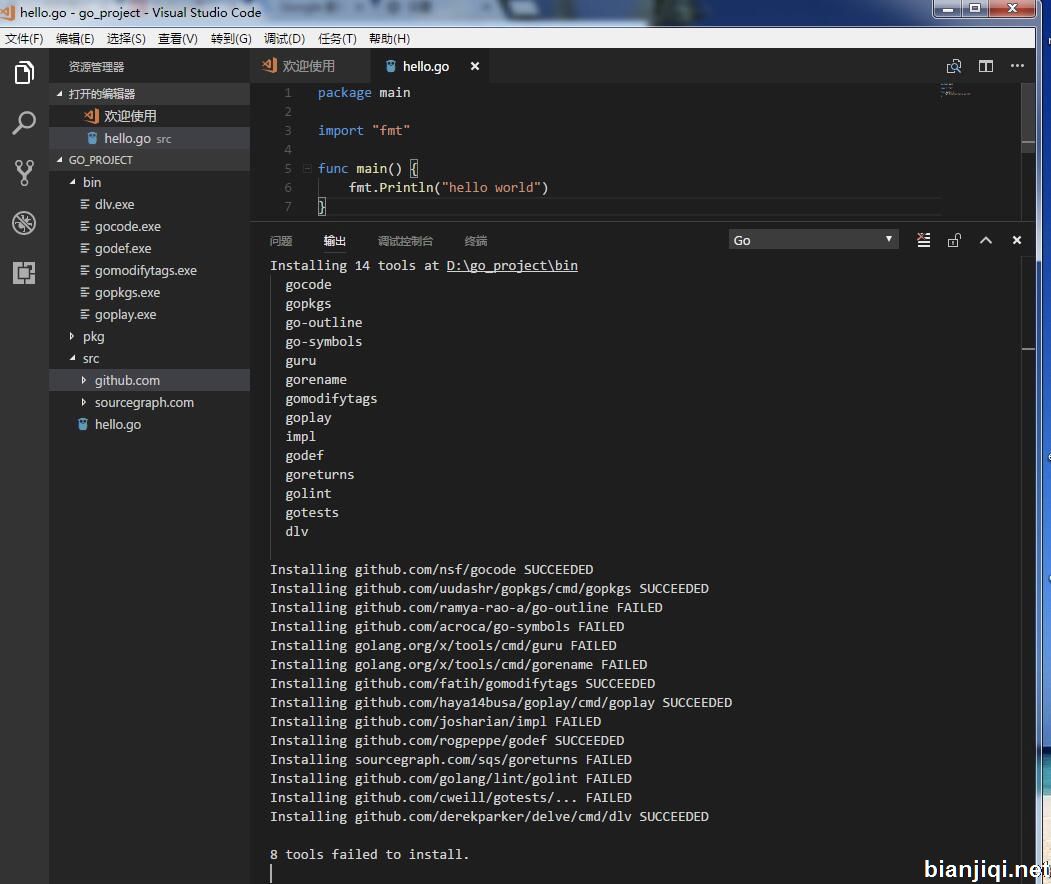Switch to the 欢迎使用 editor tab
The height and width of the screenshot is (884, 1051).
tap(310, 66)
